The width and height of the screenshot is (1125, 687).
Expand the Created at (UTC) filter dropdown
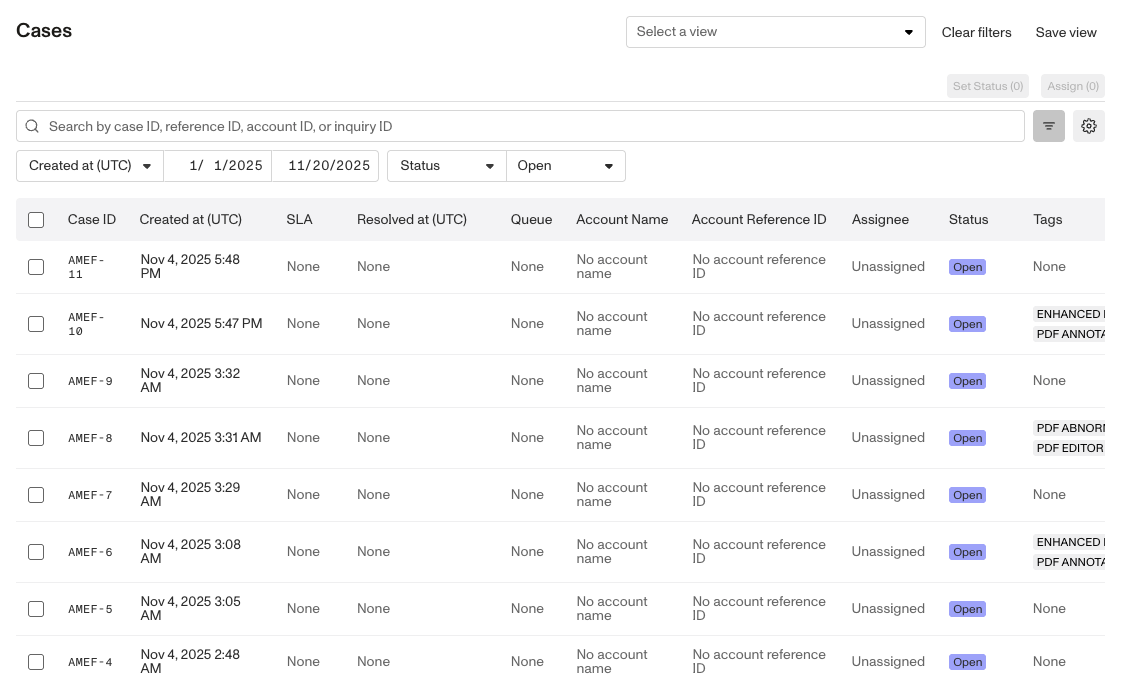[x=90, y=166]
